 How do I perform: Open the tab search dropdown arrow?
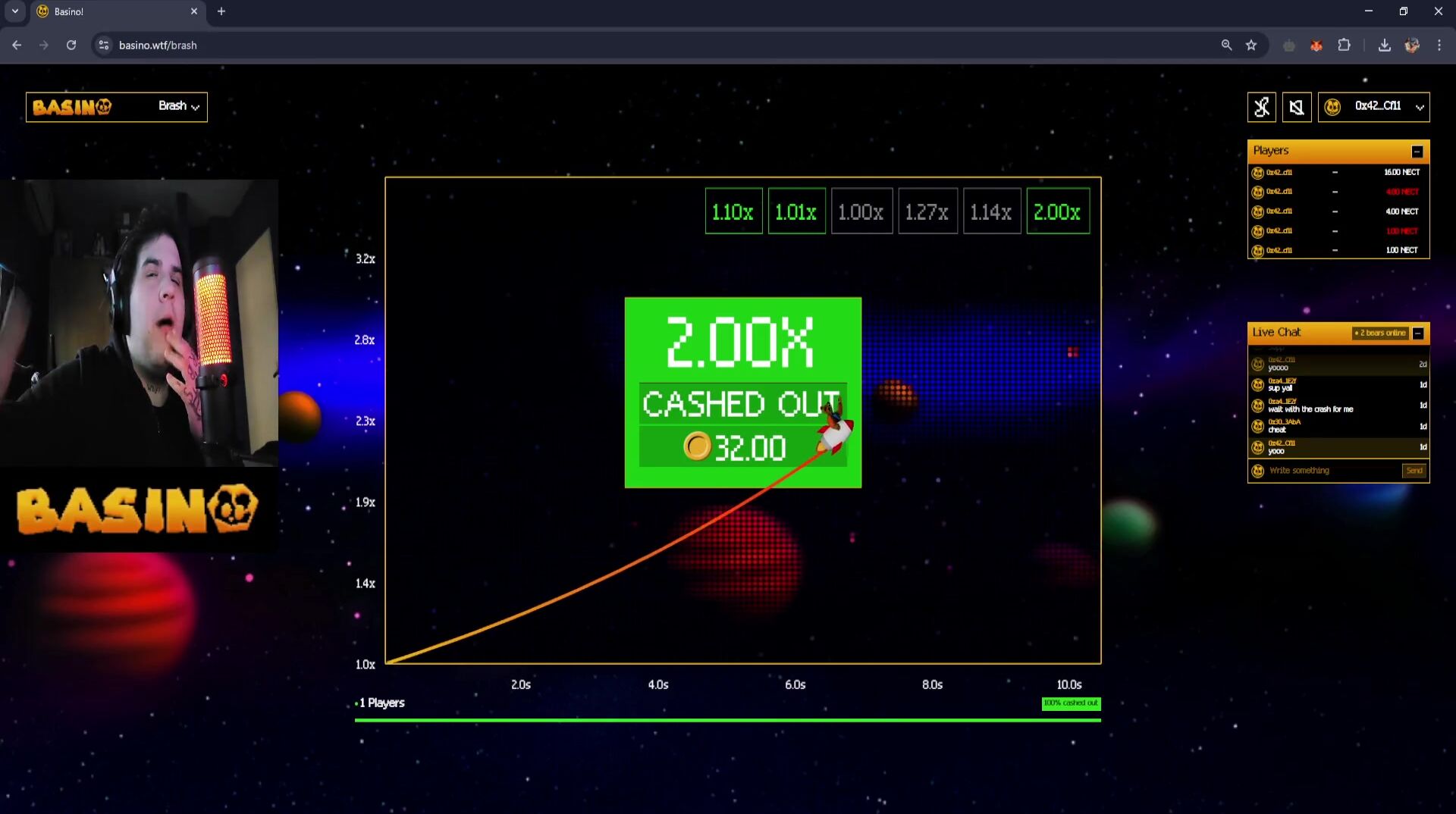click(x=14, y=11)
